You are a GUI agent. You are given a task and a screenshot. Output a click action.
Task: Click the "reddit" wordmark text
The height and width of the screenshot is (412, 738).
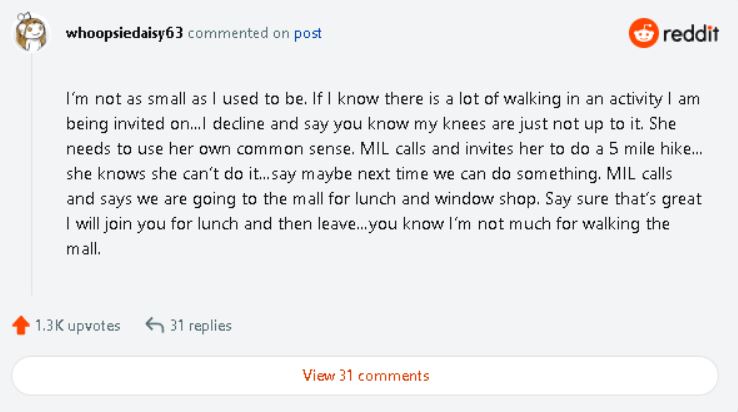[x=691, y=33]
